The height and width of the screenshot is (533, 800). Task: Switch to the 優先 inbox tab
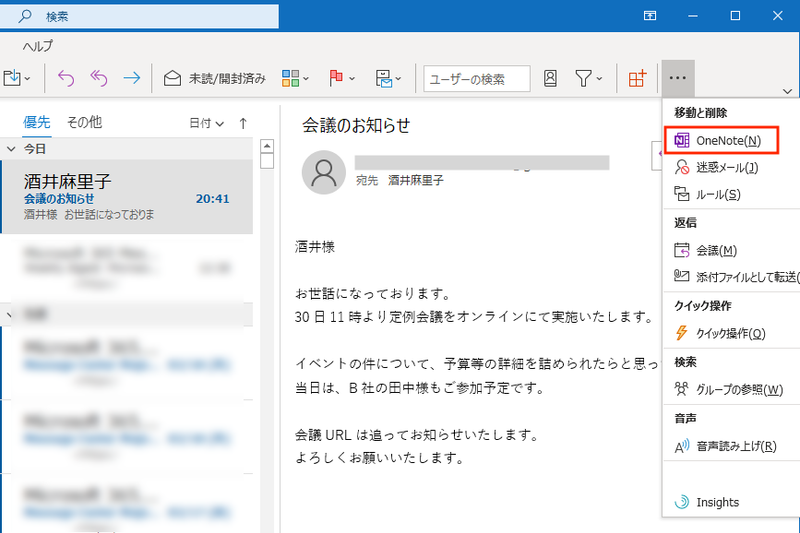(37, 122)
